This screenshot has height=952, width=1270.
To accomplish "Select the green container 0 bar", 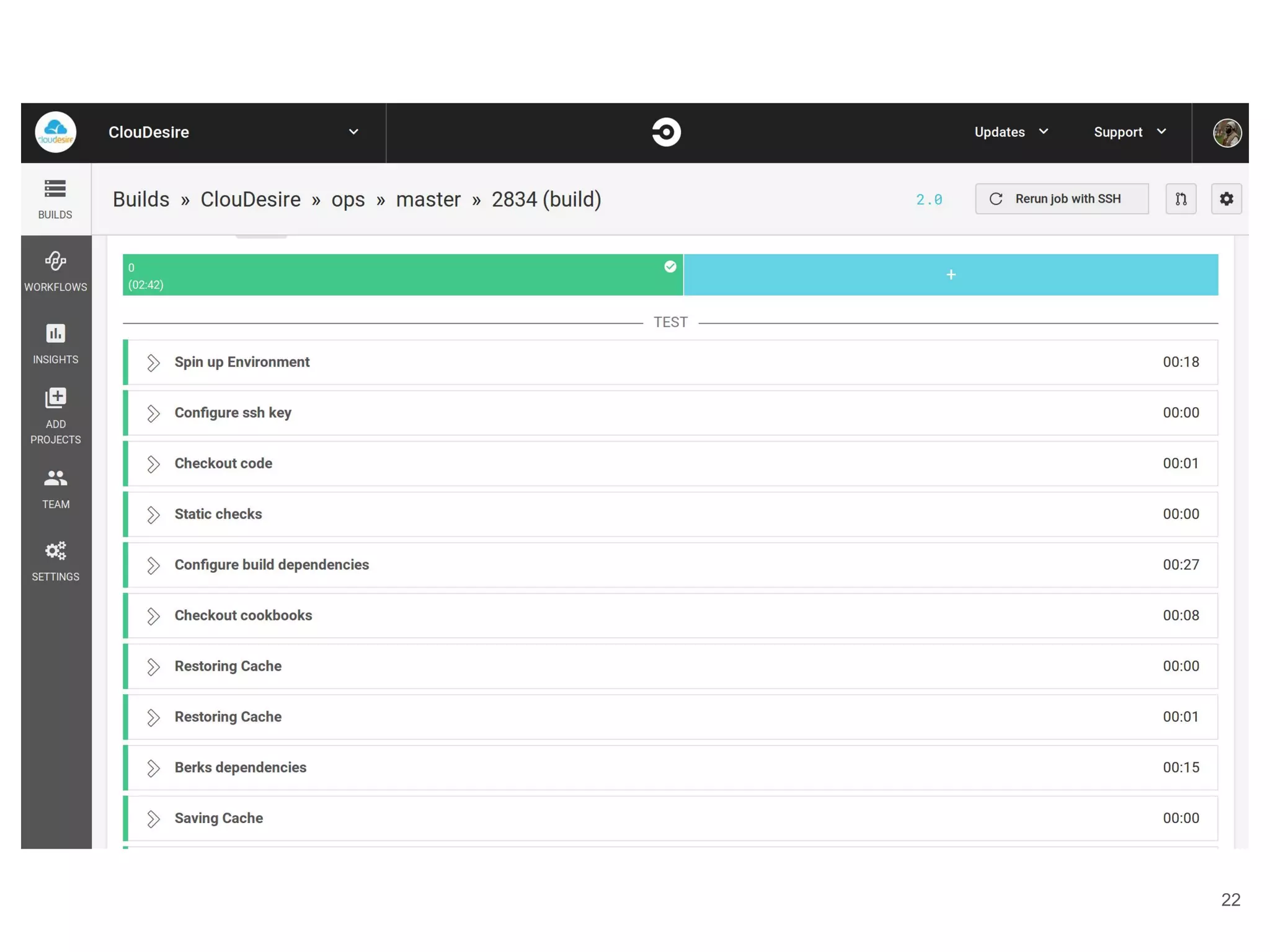I will (x=402, y=275).
